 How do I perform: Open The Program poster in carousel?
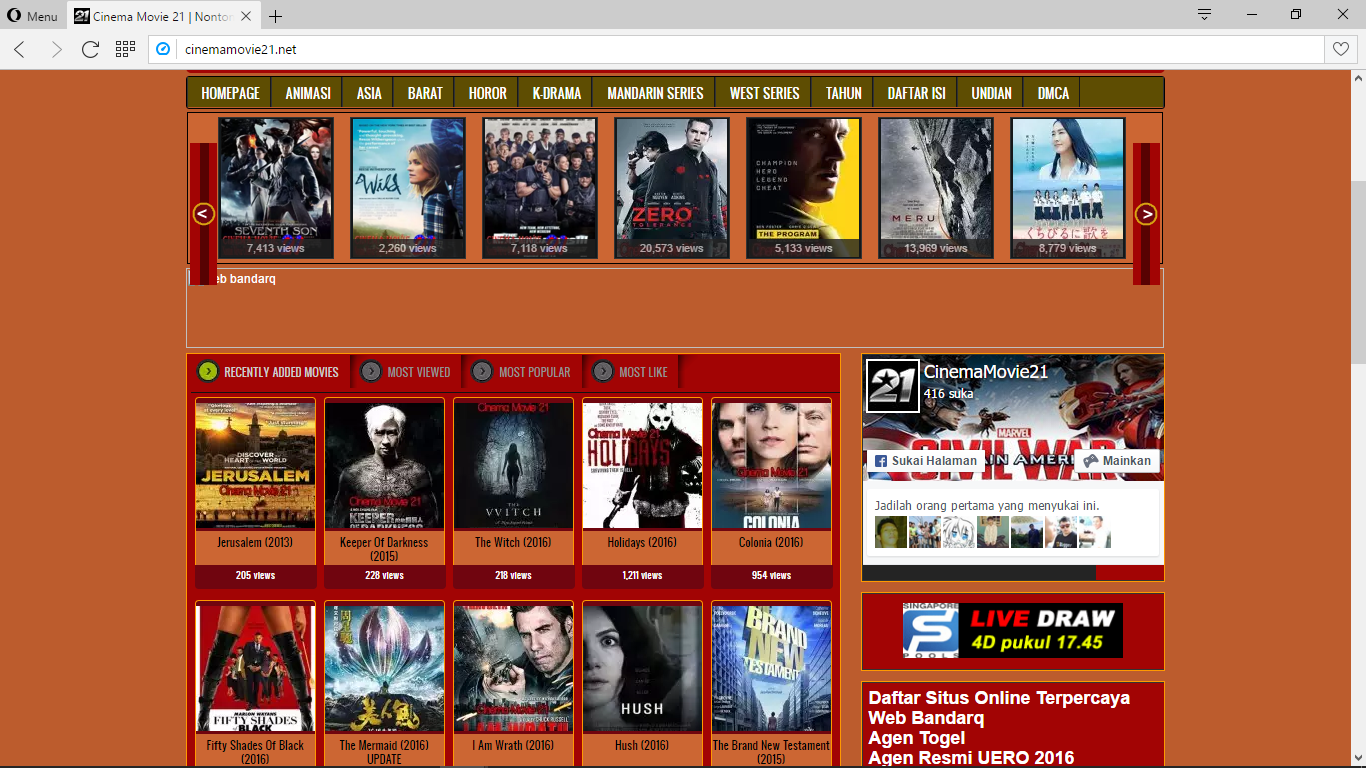click(804, 188)
